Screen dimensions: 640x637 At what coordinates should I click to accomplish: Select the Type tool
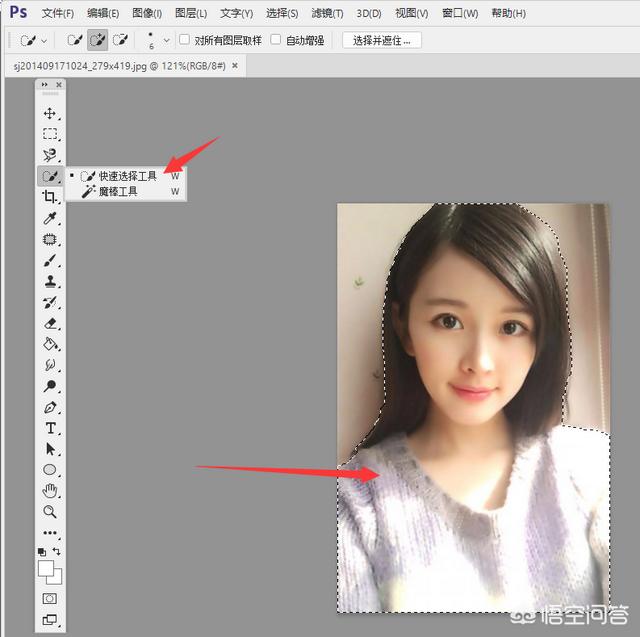[x=50, y=428]
